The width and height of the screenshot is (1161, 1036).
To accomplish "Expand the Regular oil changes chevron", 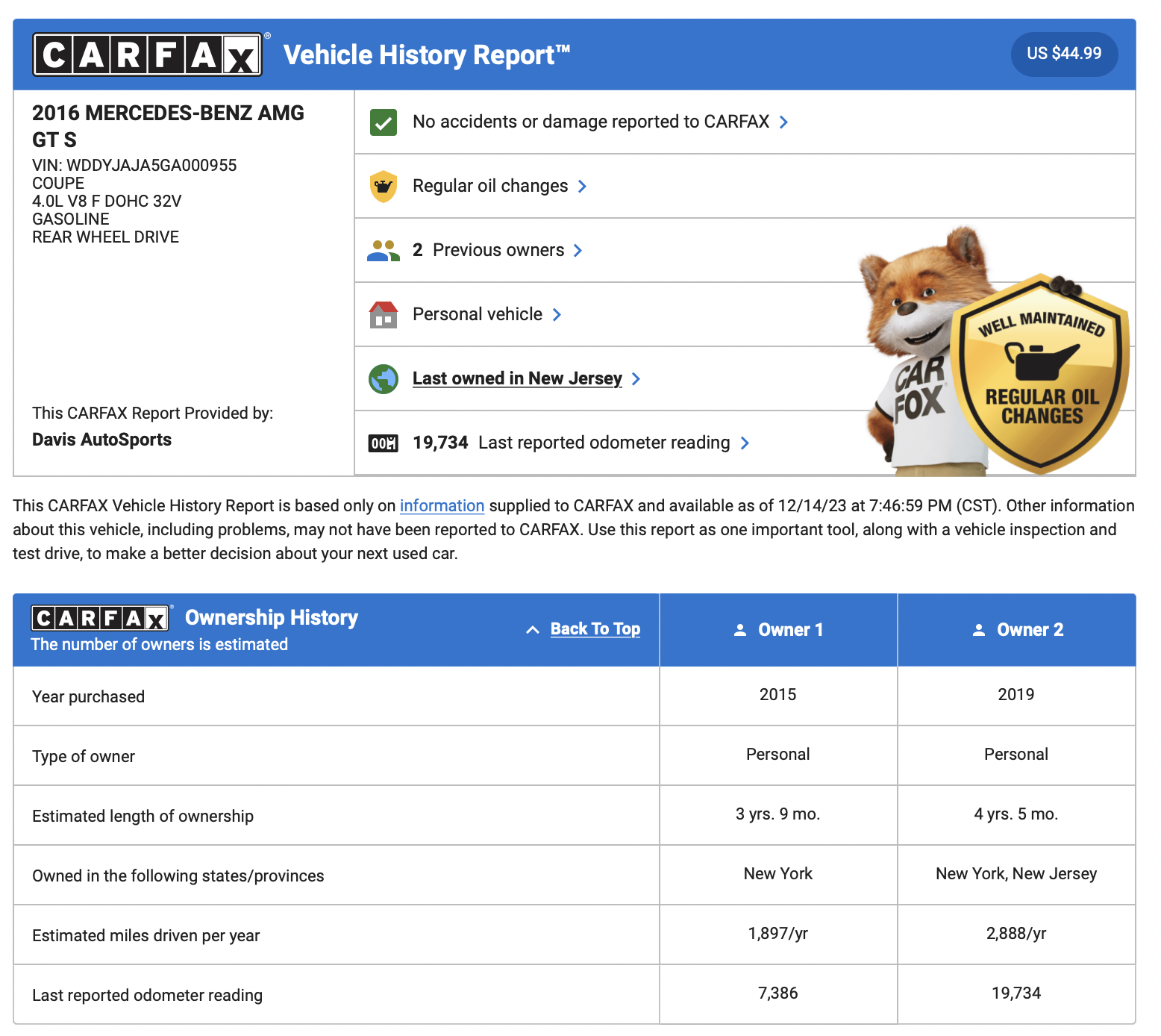I will click(x=582, y=187).
